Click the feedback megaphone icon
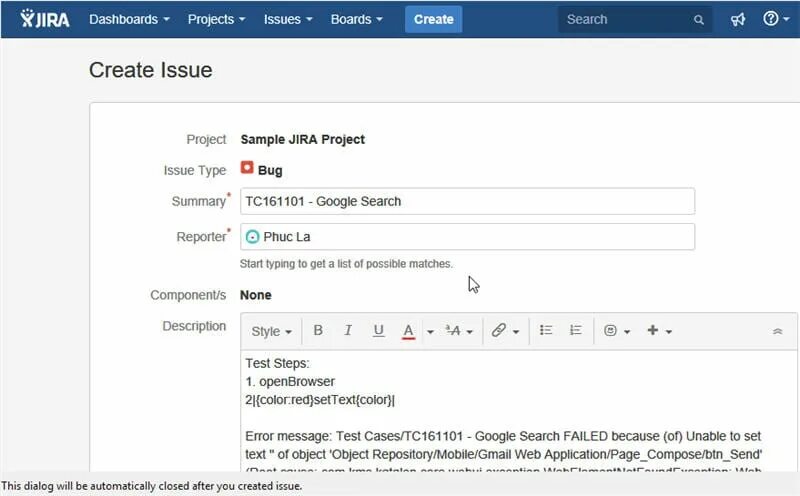This screenshot has width=800, height=496. point(738,19)
